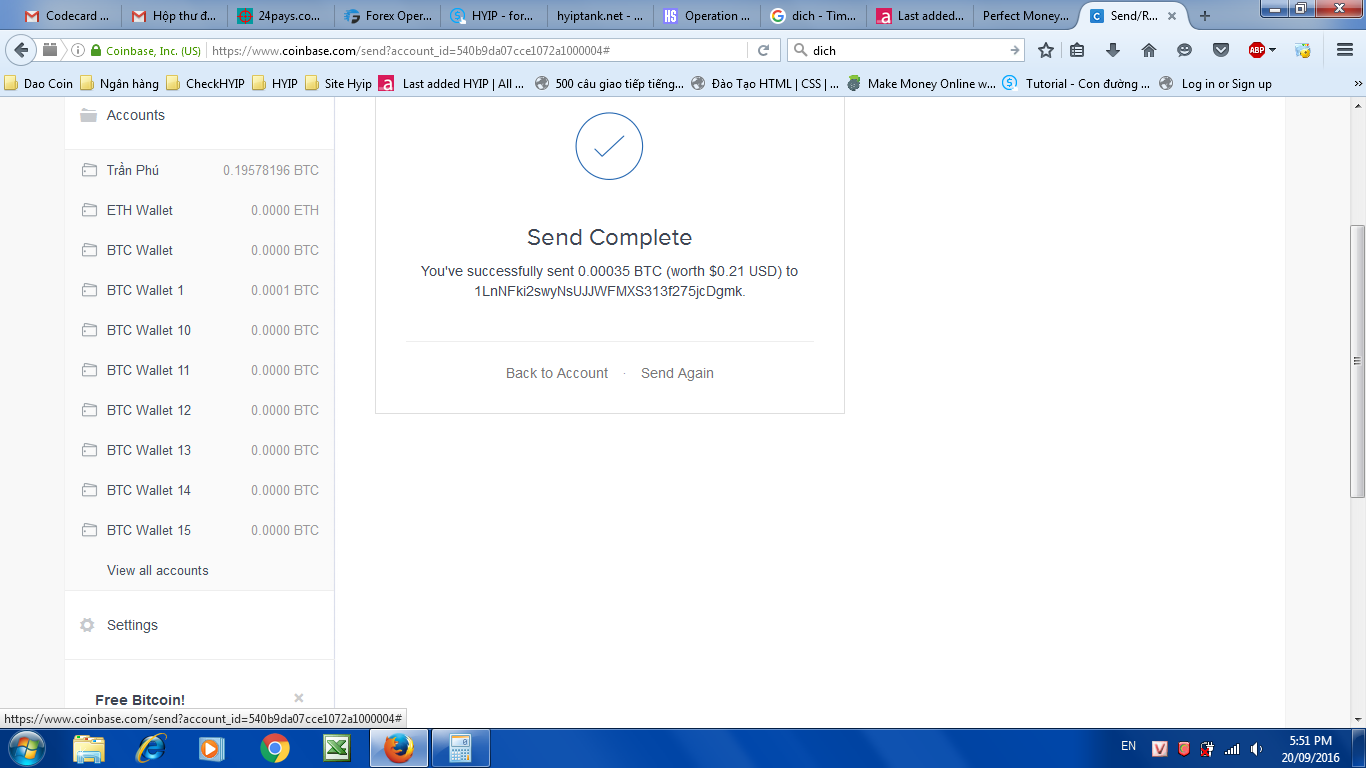This screenshot has height=768, width=1366.
Task: Save the page to Pocket
Action: point(1221,50)
